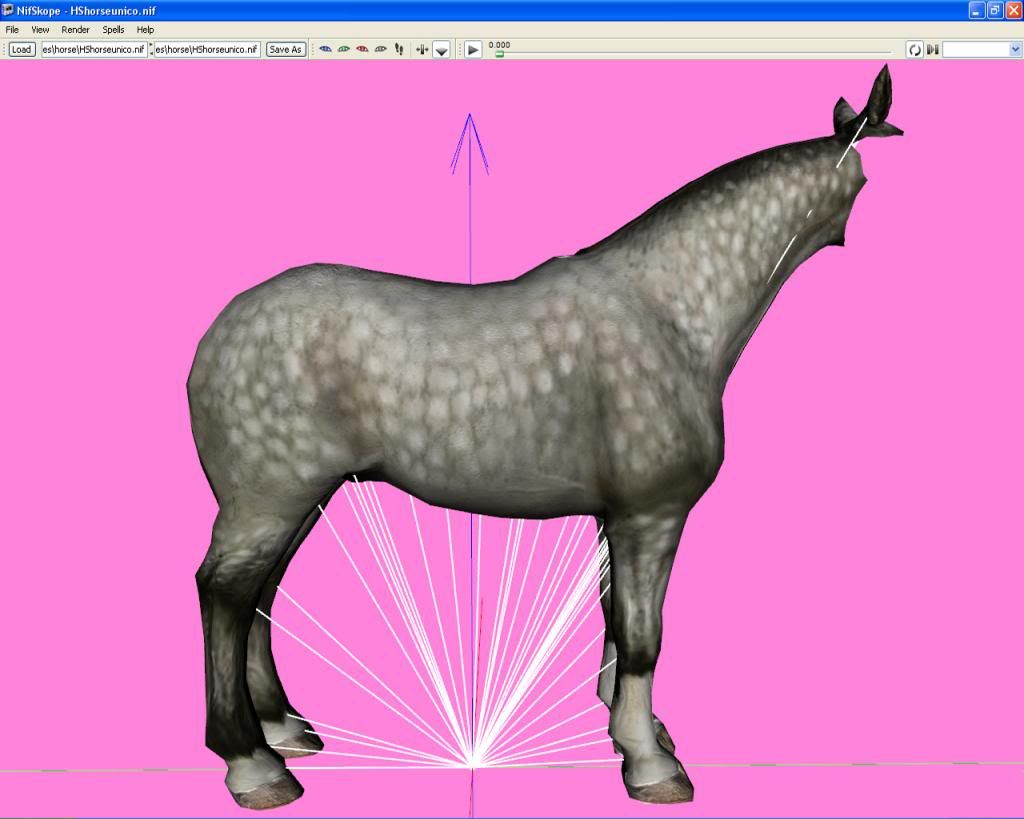Image resolution: width=1024 pixels, height=819 pixels.
Task: Enable animation playback with the play toggle
Action: coord(471,48)
